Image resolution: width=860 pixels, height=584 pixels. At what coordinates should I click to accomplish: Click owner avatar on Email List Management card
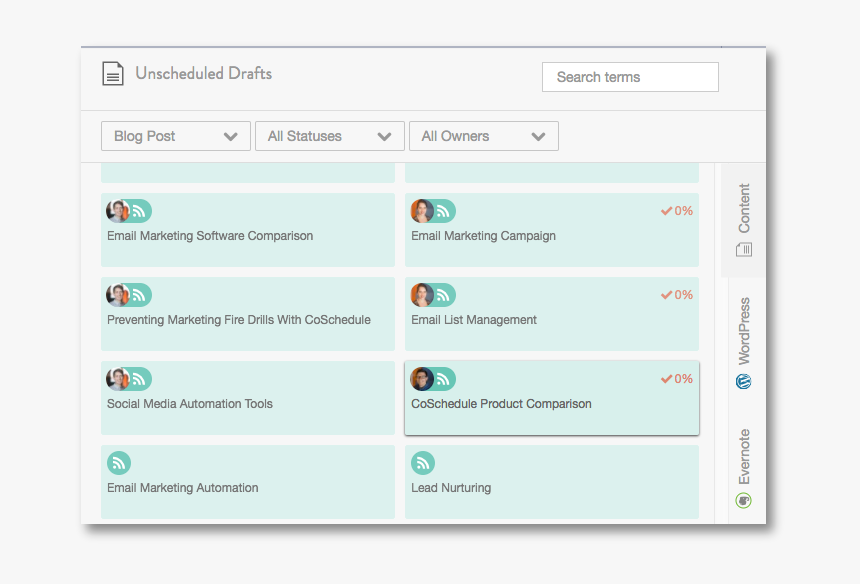pos(422,295)
